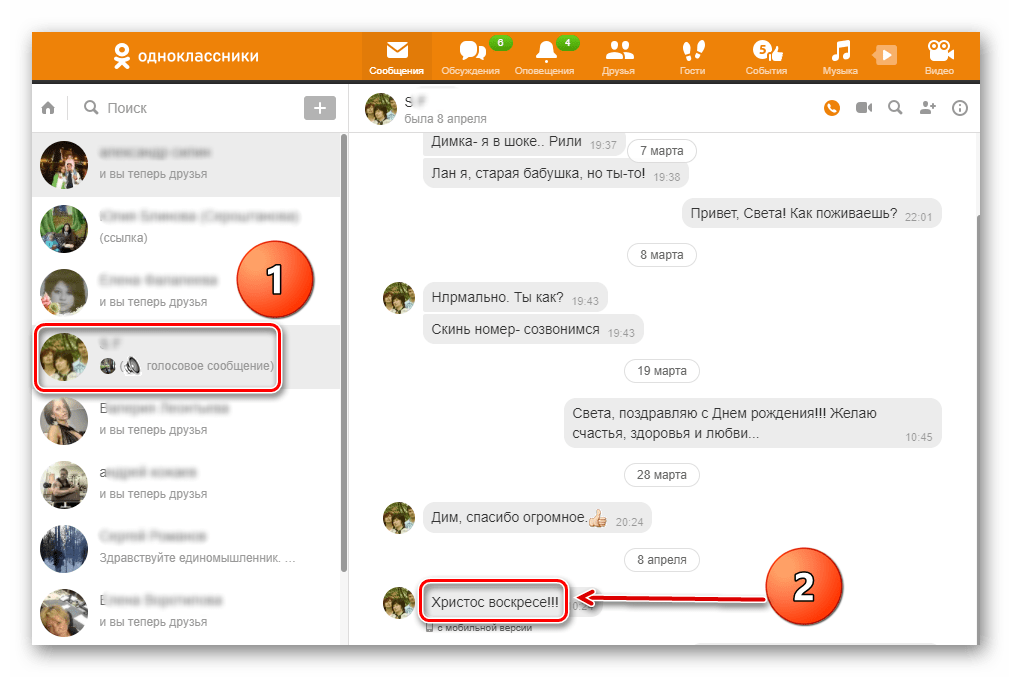Screen dimensions: 1012x677
Task: Go to Друзья page
Action: coord(618,57)
